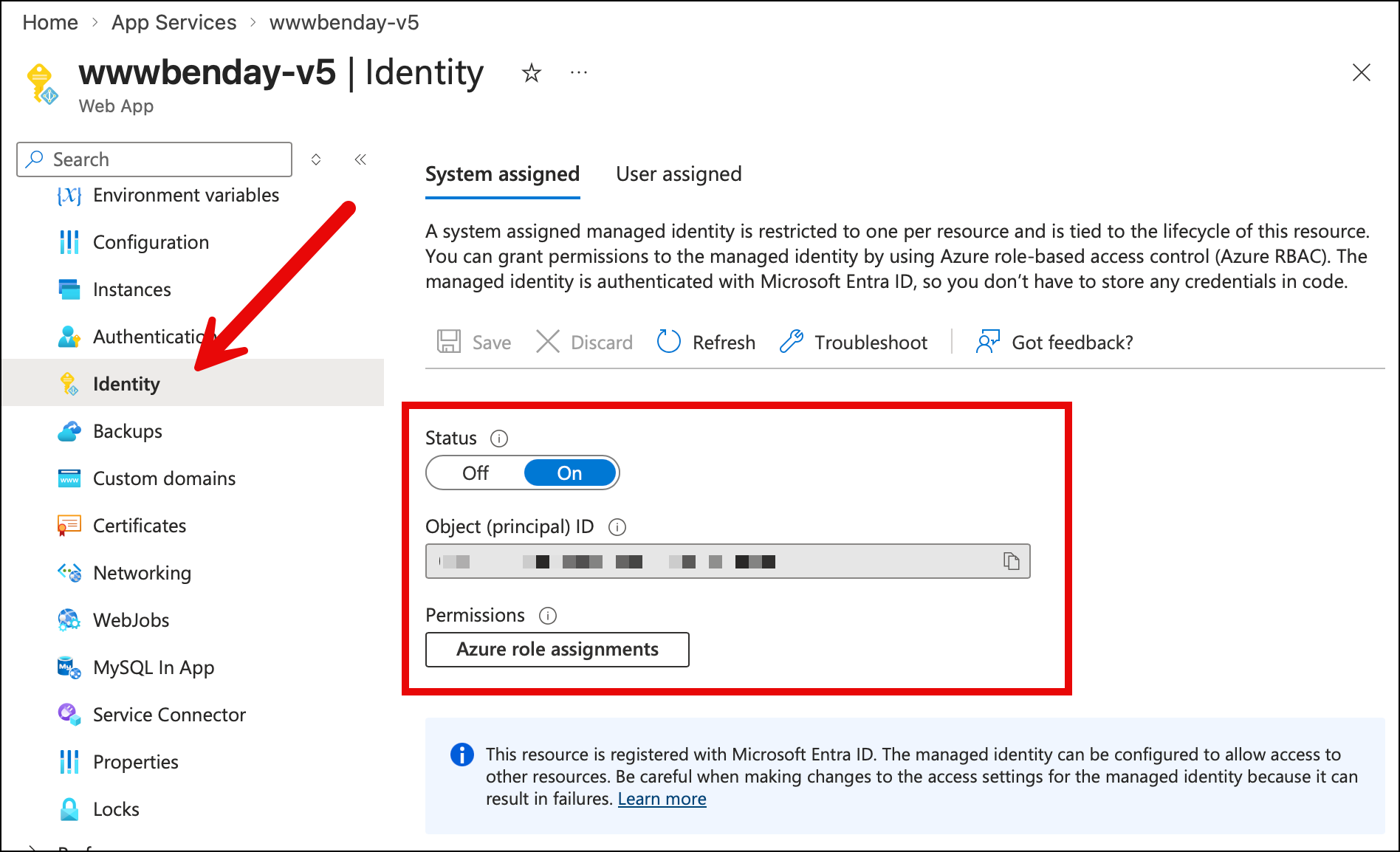Click the Refresh toolbar icon
Screen dimensions: 1400x852
[x=669, y=342]
